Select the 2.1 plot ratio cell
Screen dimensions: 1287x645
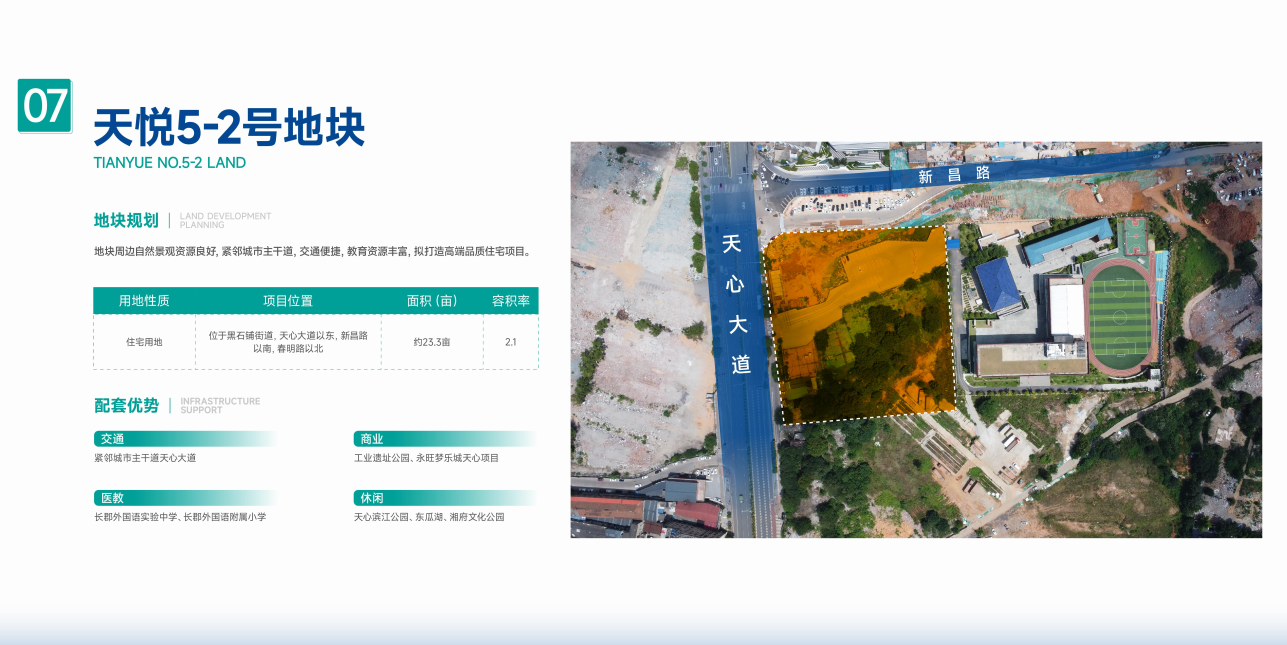pyautogui.click(x=510, y=342)
